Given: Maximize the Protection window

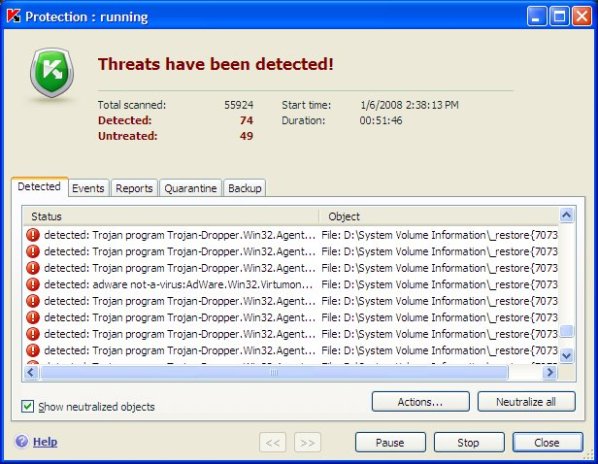Looking at the screenshot, I should pos(559,16).
